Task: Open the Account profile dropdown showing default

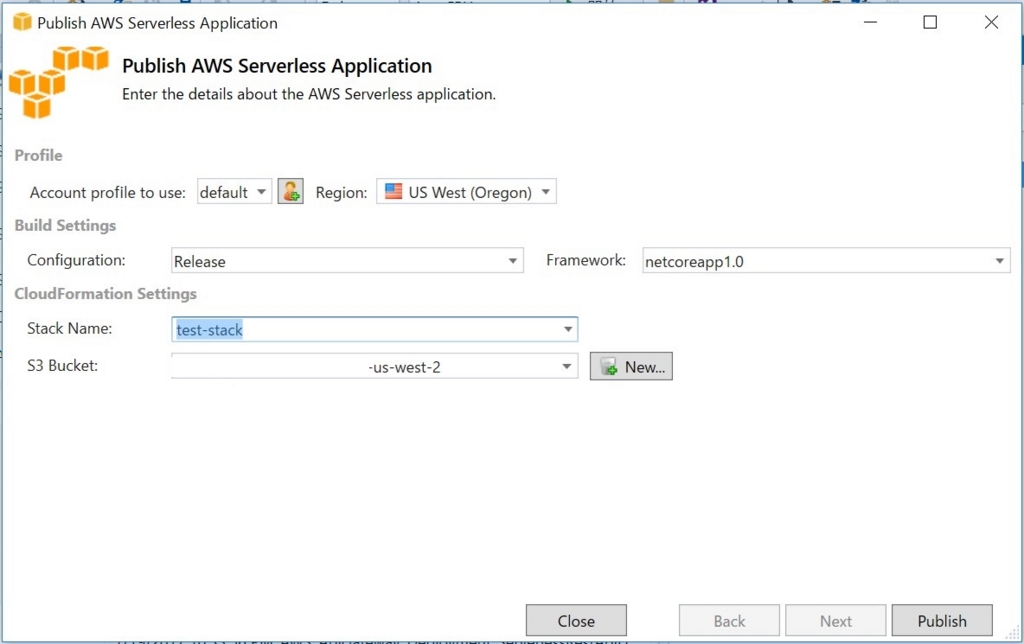Action: point(234,192)
